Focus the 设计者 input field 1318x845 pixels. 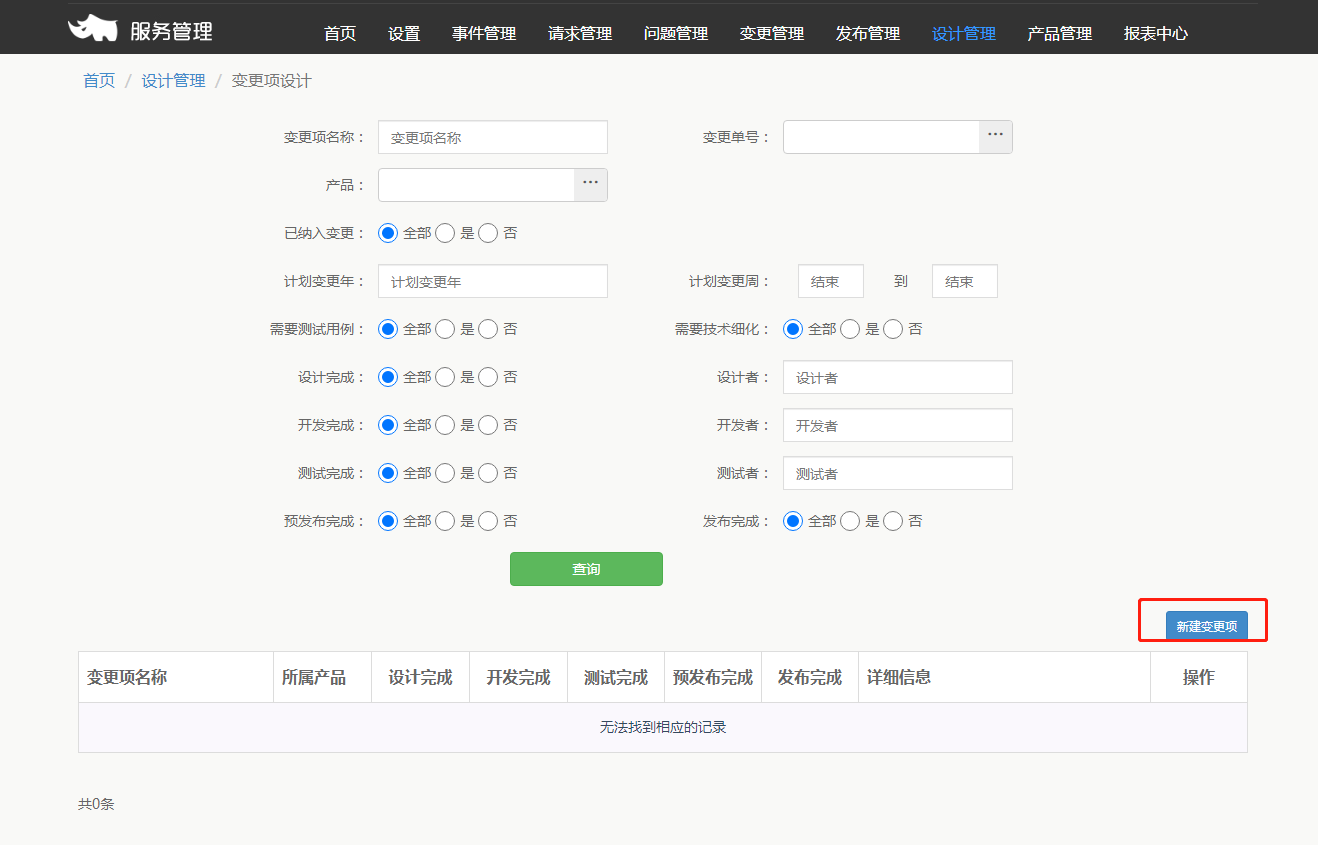[898, 377]
